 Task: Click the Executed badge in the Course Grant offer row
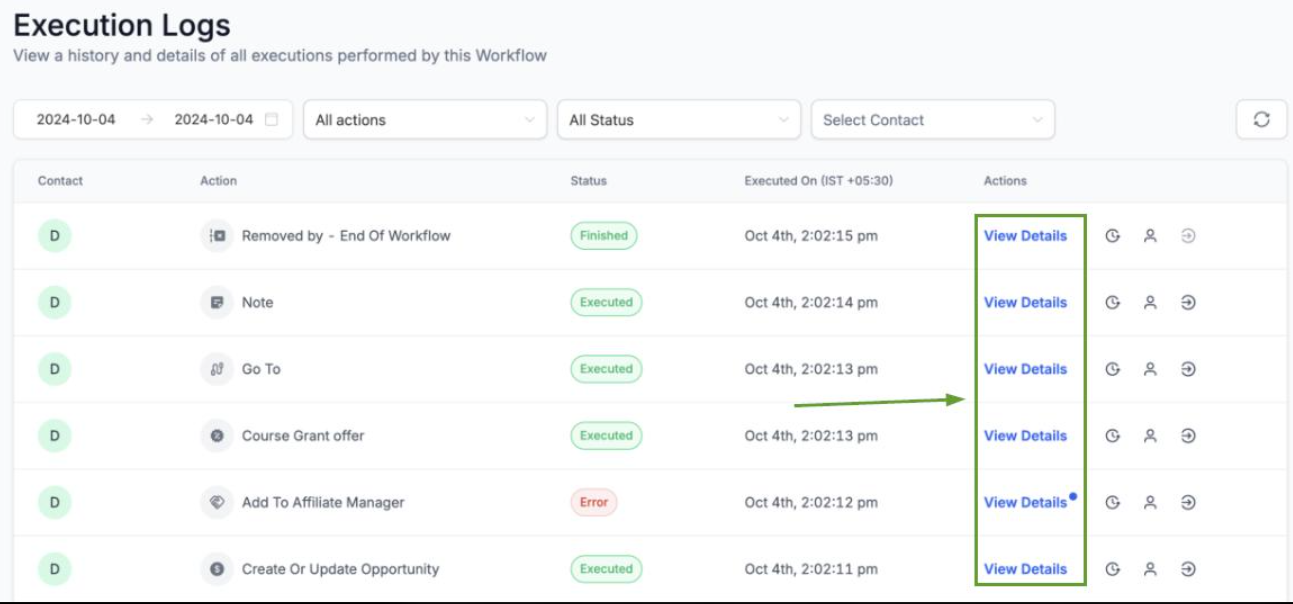[606, 436]
